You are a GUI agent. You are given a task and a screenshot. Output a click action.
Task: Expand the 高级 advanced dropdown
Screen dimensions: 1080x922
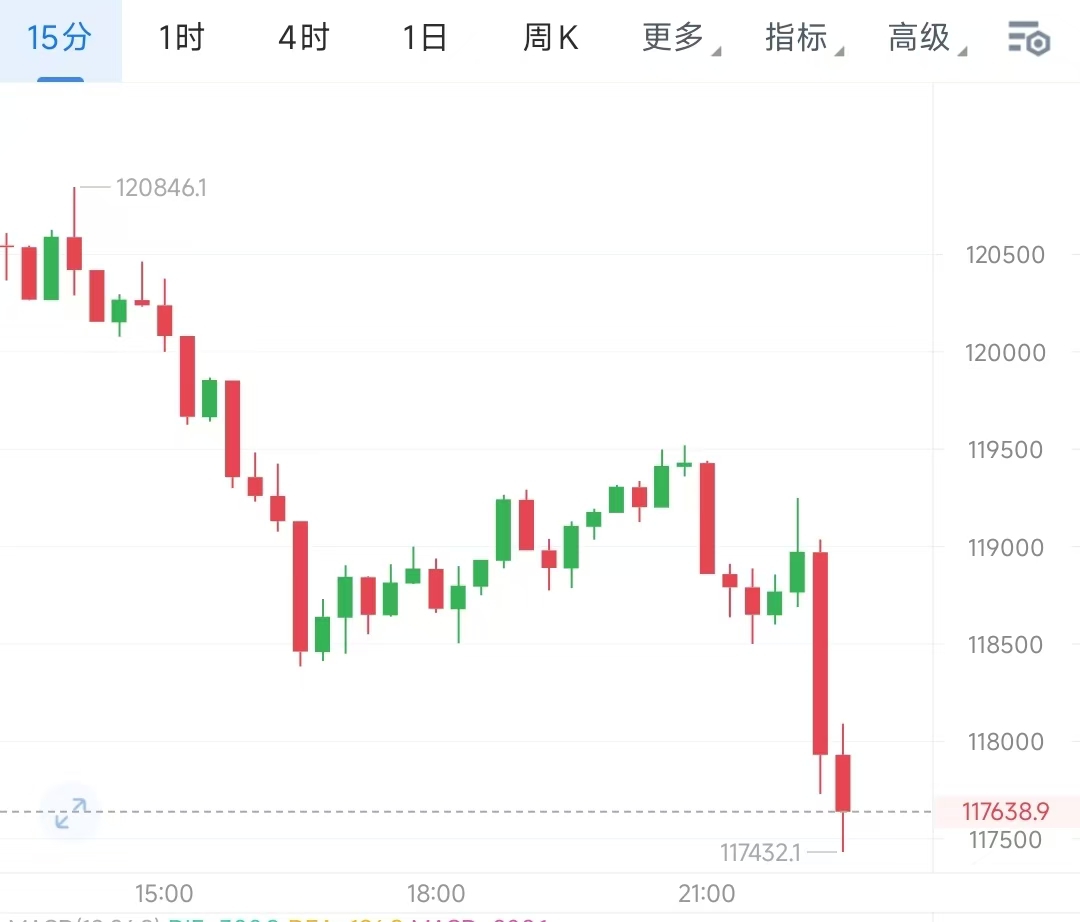point(921,39)
